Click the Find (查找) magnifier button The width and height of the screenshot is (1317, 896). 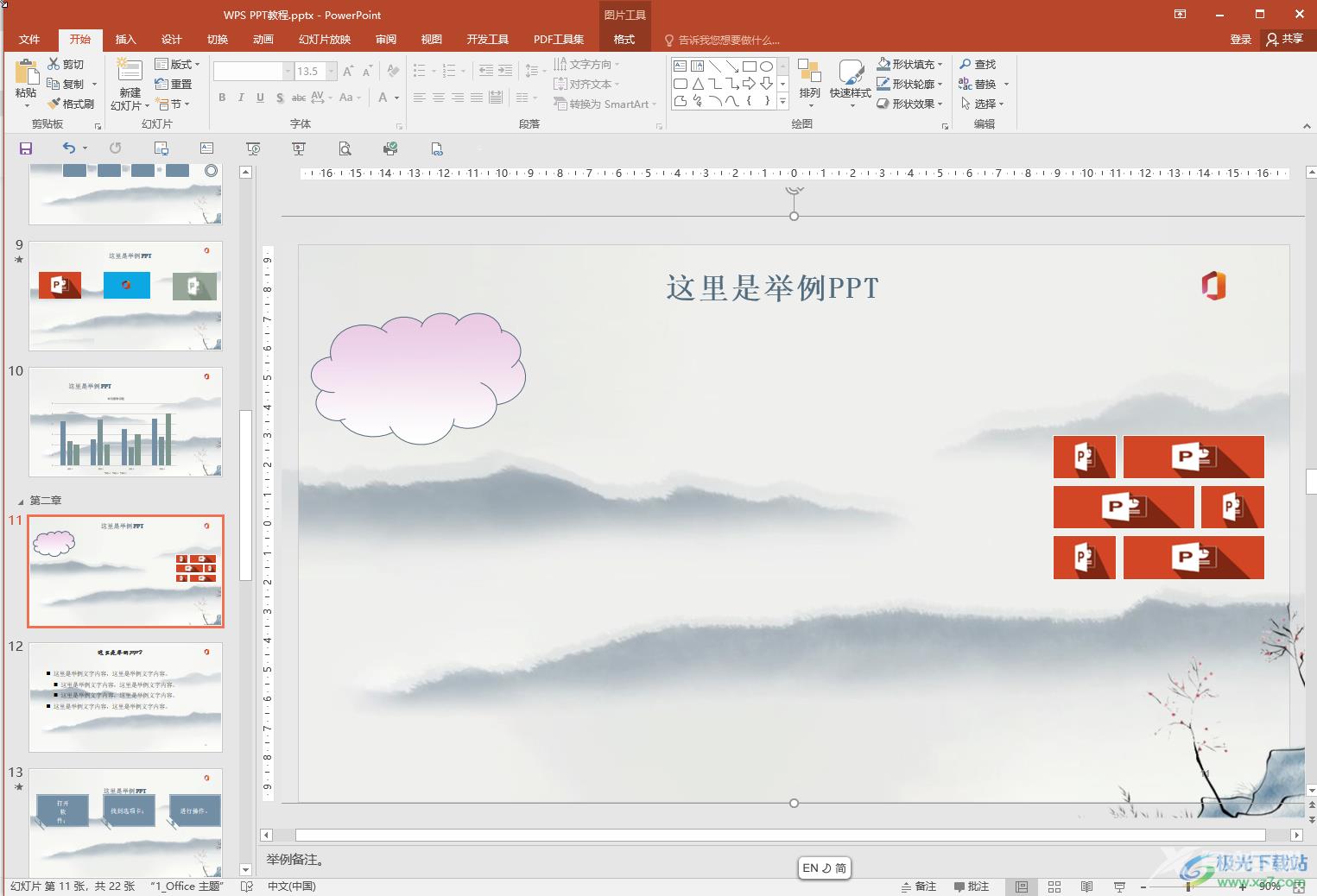(977, 65)
